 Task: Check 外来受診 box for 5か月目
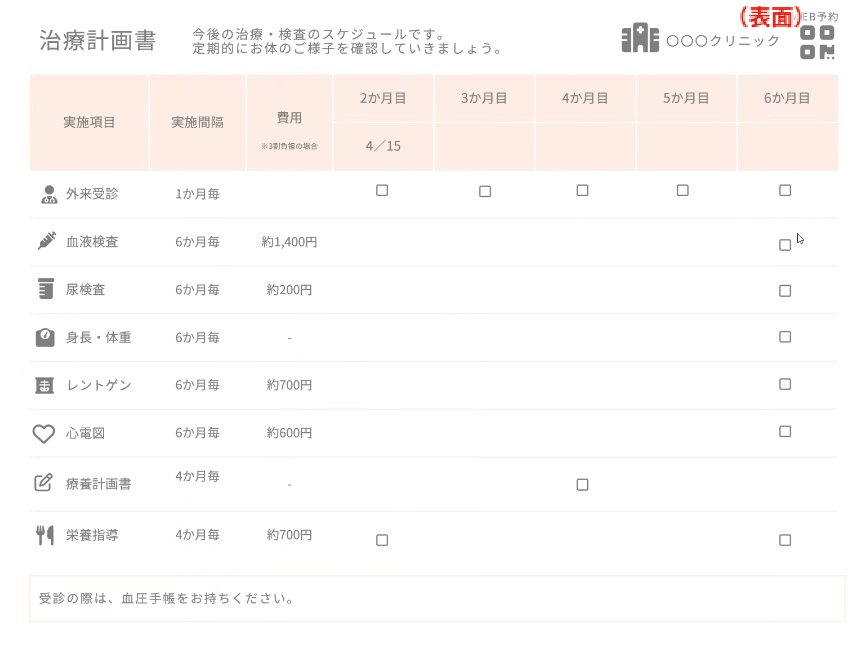[x=682, y=191]
